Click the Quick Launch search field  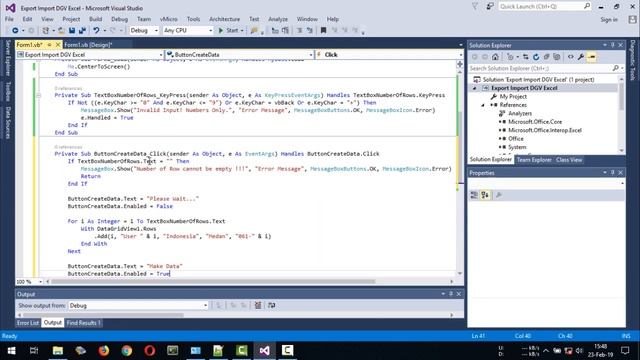click(x=544, y=6)
